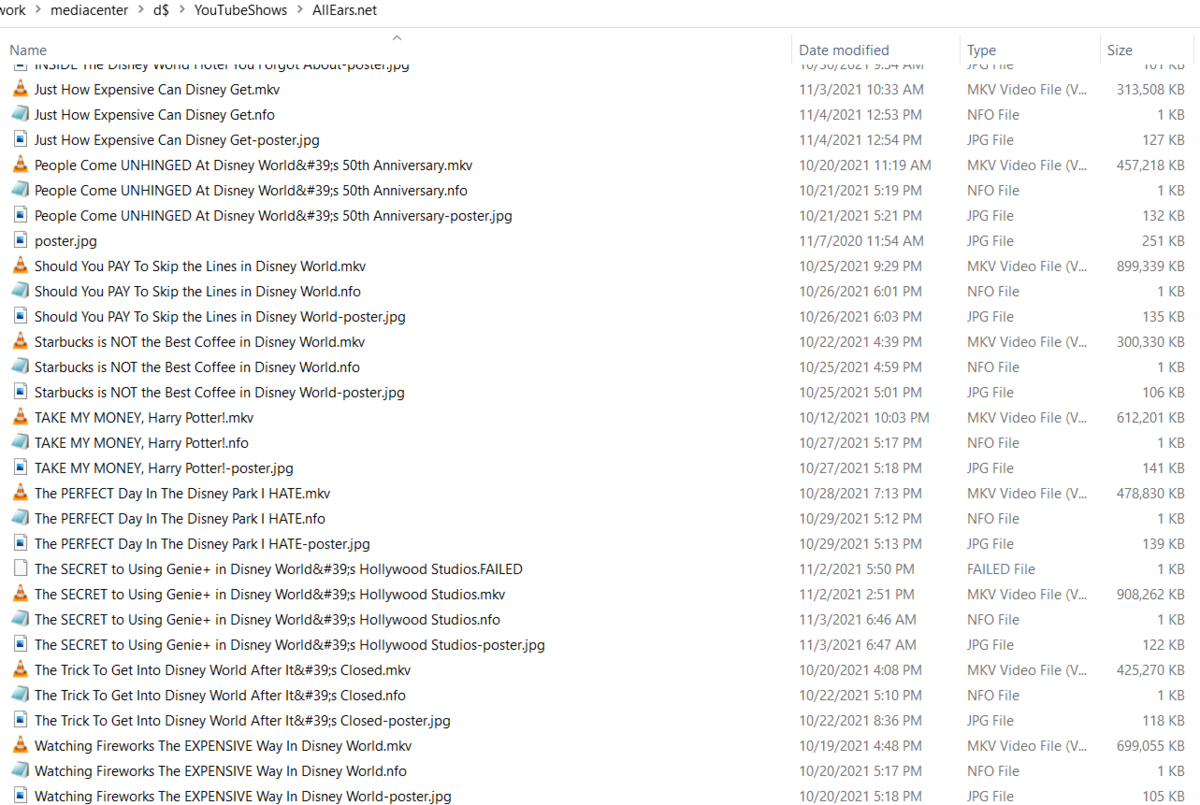The width and height of the screenshot is (1200, 805).
Task: Click the FAILED File type cell
Action: [x=1001, y=569]
